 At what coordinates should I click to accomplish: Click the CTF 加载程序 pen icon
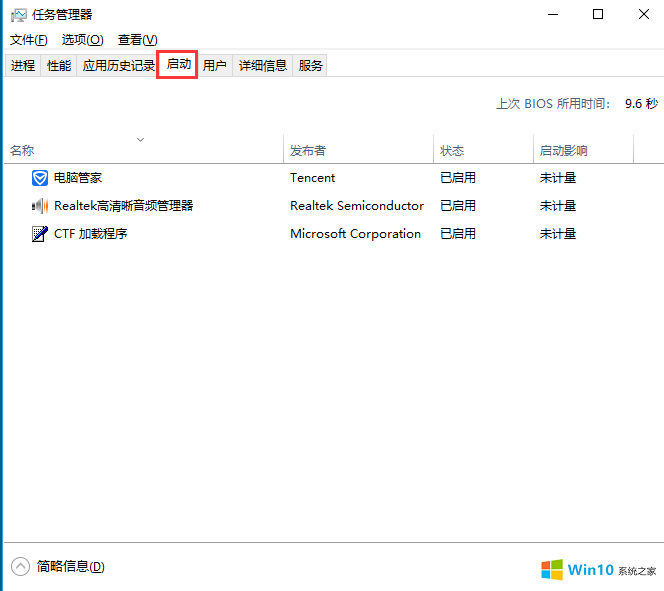40,234
